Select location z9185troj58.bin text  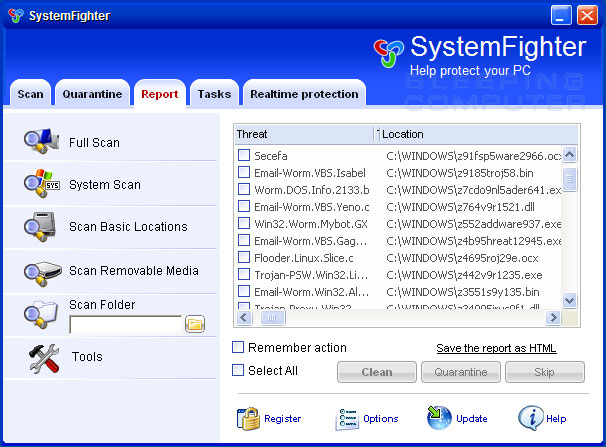[460, 173]
